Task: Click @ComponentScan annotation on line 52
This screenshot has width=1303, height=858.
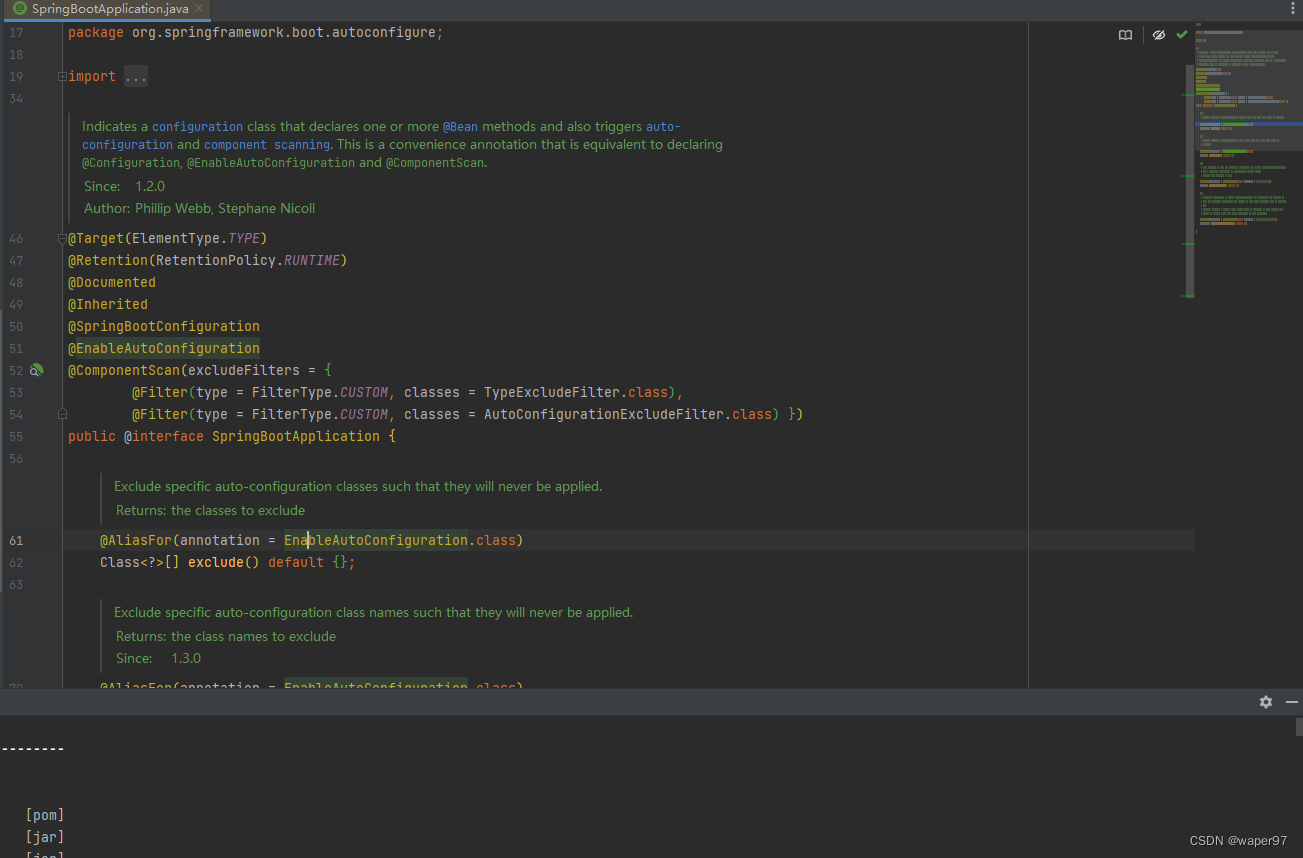Action: pyautogui.click(x=124, y=370)
